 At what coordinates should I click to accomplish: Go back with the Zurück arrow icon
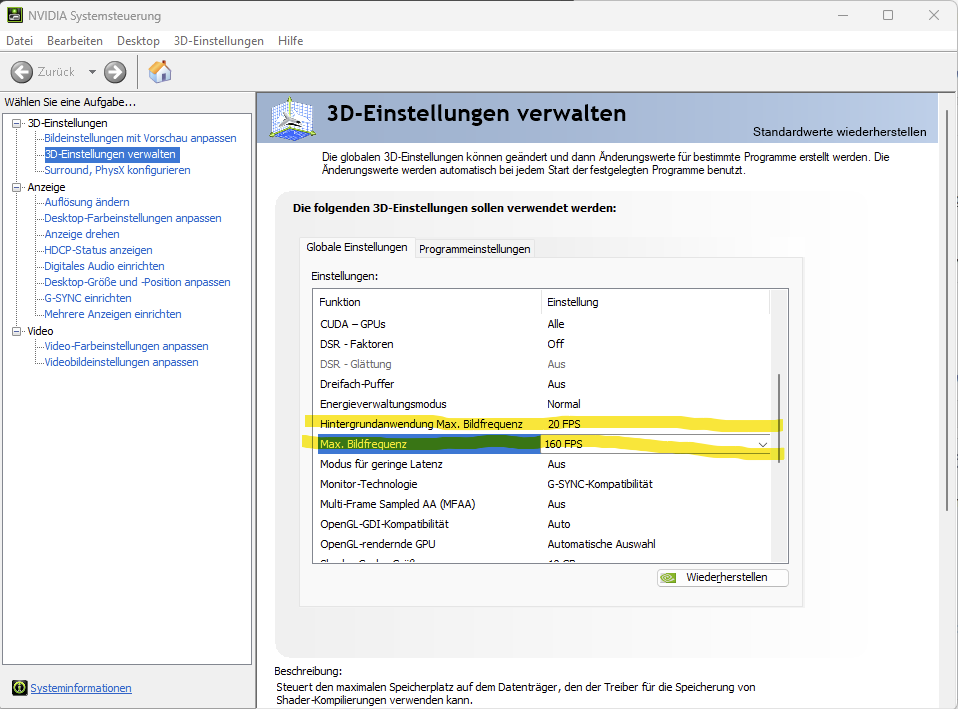21,72
